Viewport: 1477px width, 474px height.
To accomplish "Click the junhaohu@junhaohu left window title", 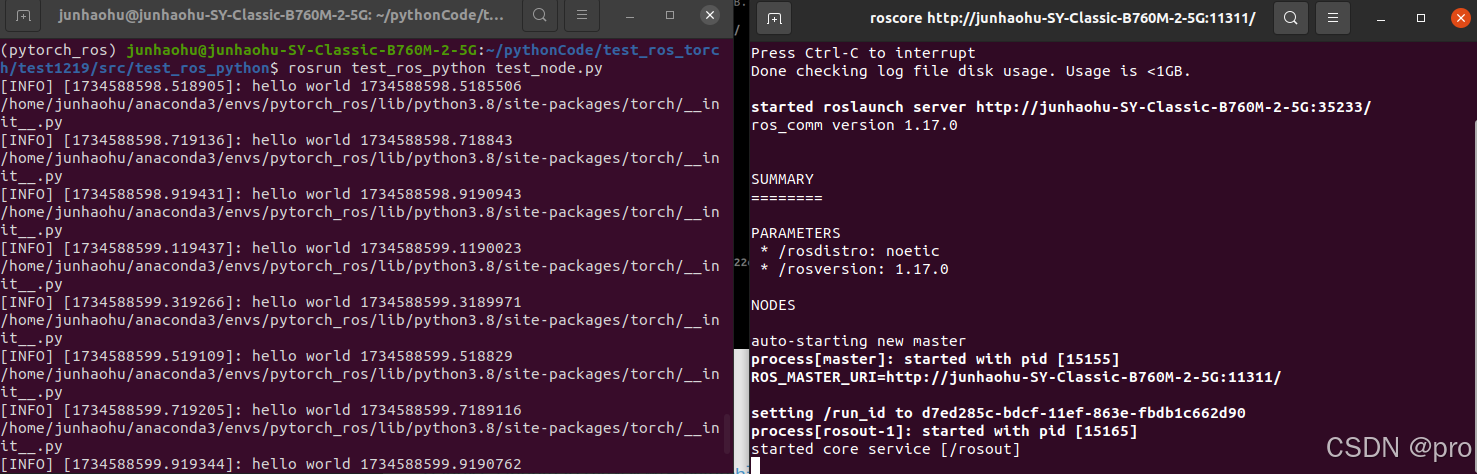I will pyautogui.click(x=282, y=16).
